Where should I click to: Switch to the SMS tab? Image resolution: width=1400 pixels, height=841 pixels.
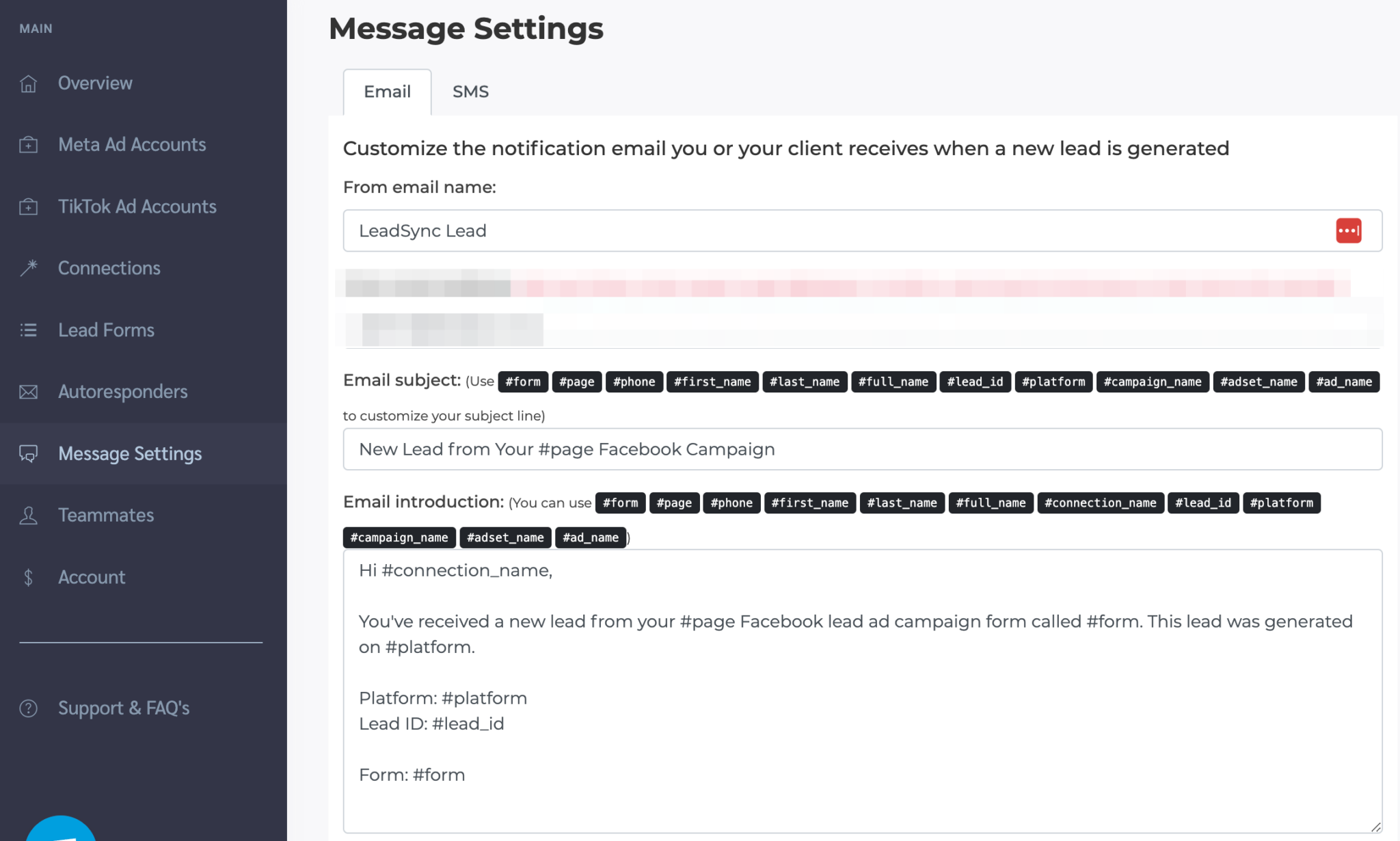[470, 91]
